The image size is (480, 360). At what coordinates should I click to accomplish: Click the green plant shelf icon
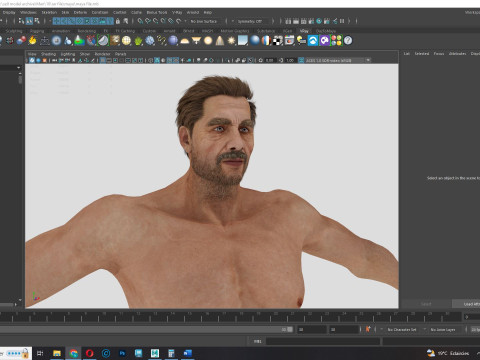pos(138,41)
